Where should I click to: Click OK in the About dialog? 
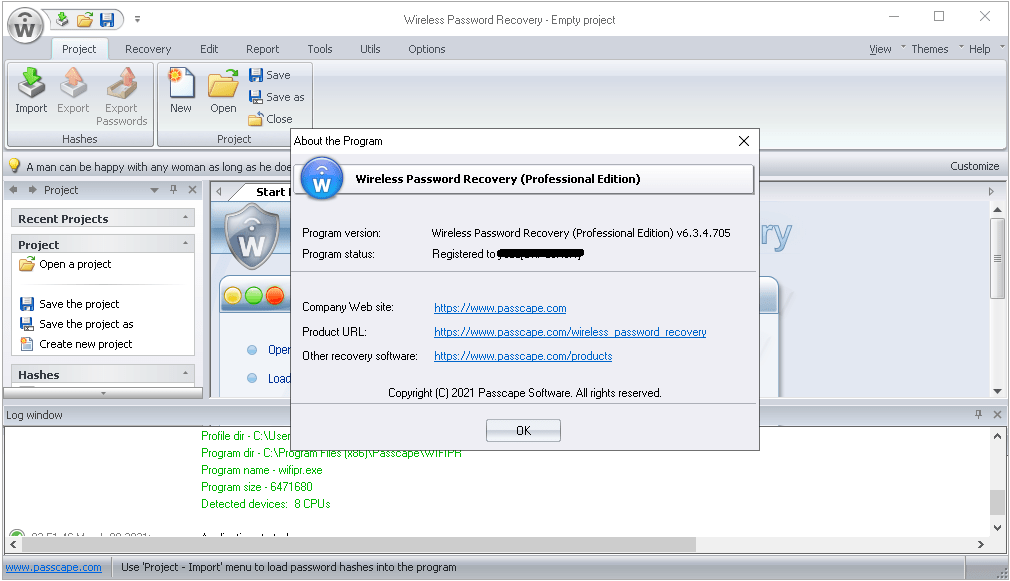click(x=523, y=430)
